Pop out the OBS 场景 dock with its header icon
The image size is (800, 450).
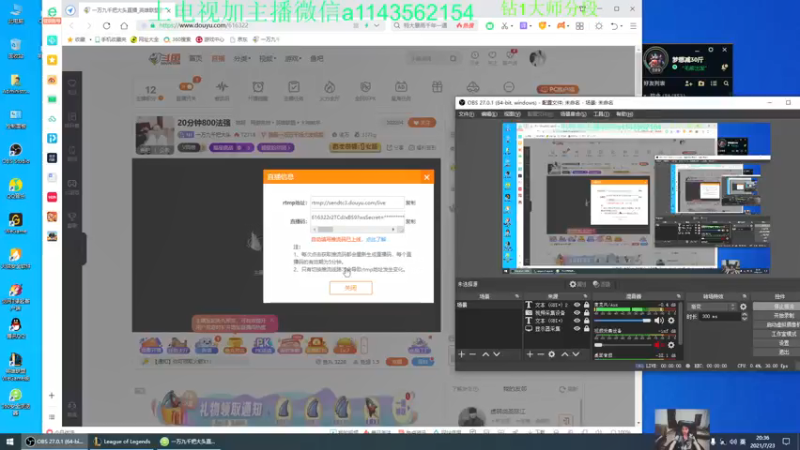(517, 296)
